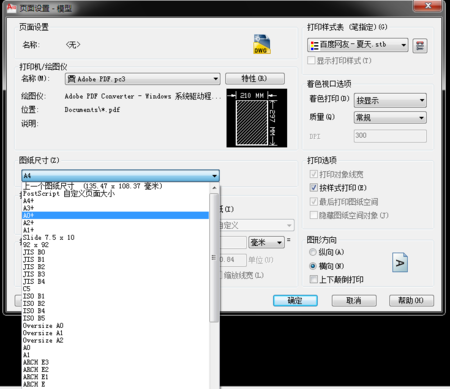Choose JIS B1 paper size
Viewport: 450px width, 389px height.
tap(115, 259)
